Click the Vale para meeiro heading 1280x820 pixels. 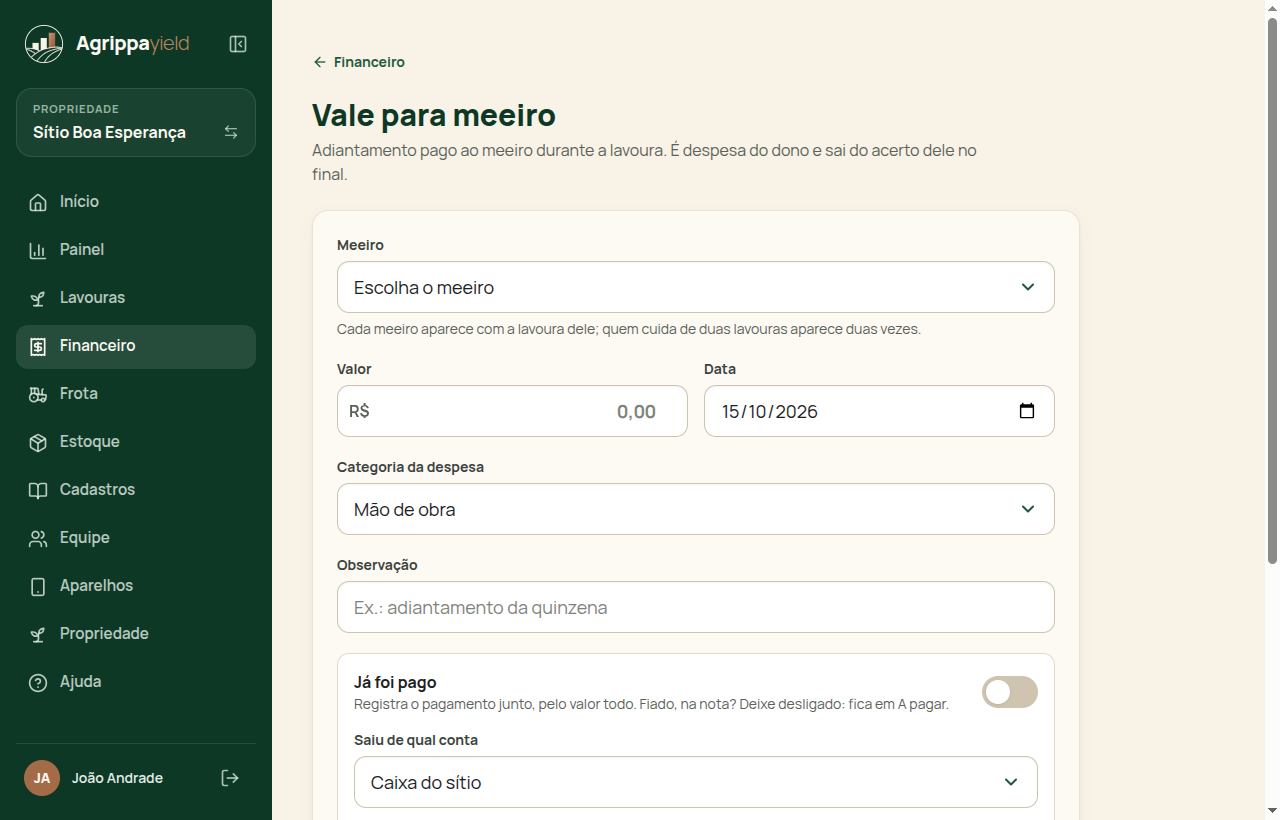point(434,115)
